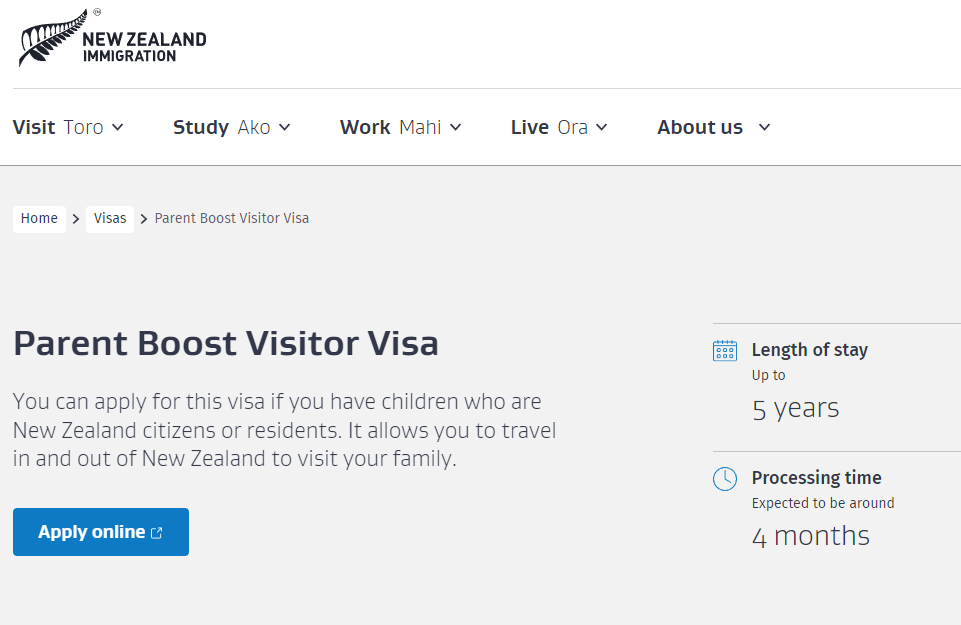Click the calendar icon beside Length of stay
961x625 pixels.
(725, 350)
